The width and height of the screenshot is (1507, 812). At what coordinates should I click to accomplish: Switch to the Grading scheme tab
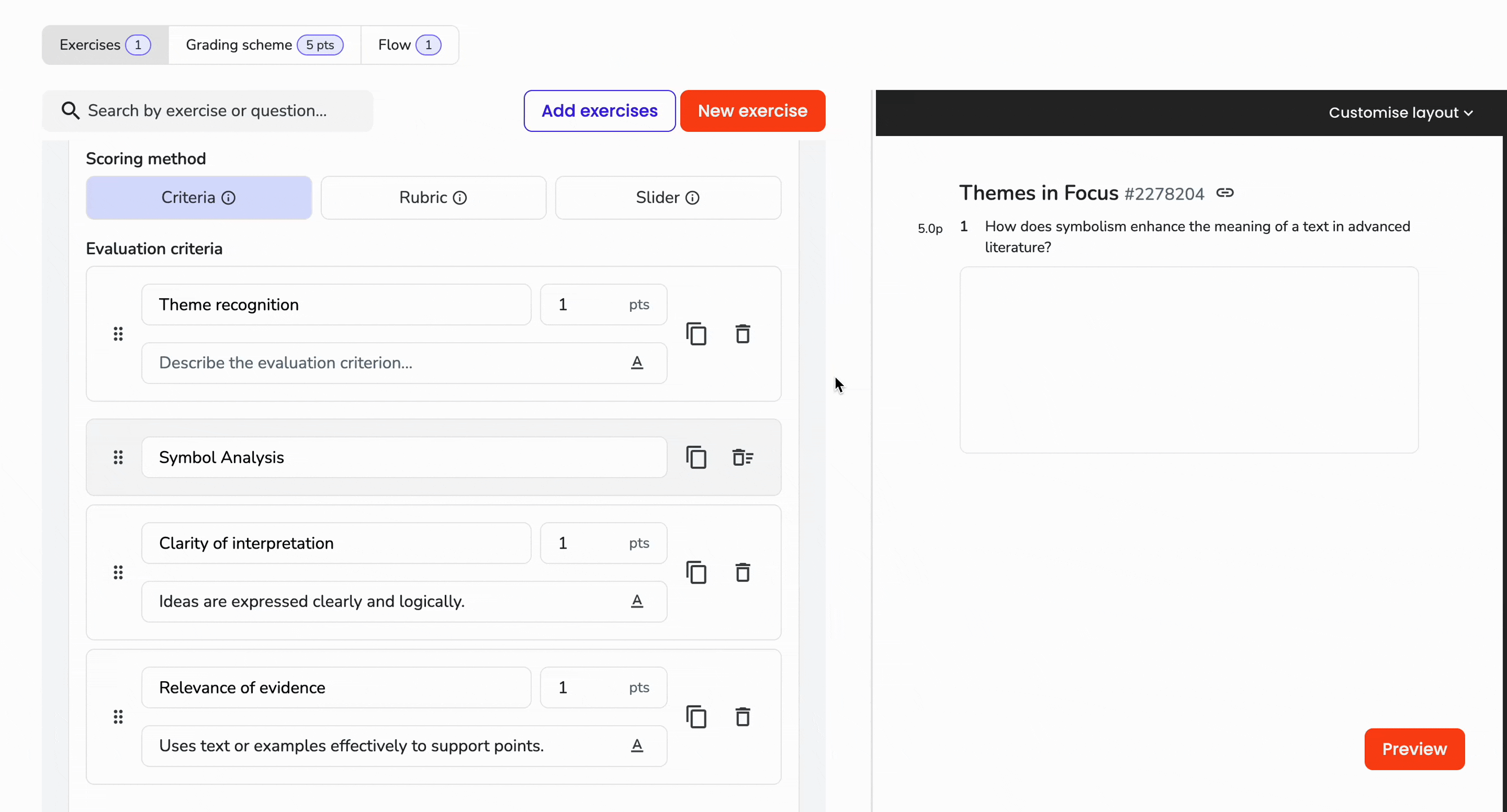pos(265,45)
